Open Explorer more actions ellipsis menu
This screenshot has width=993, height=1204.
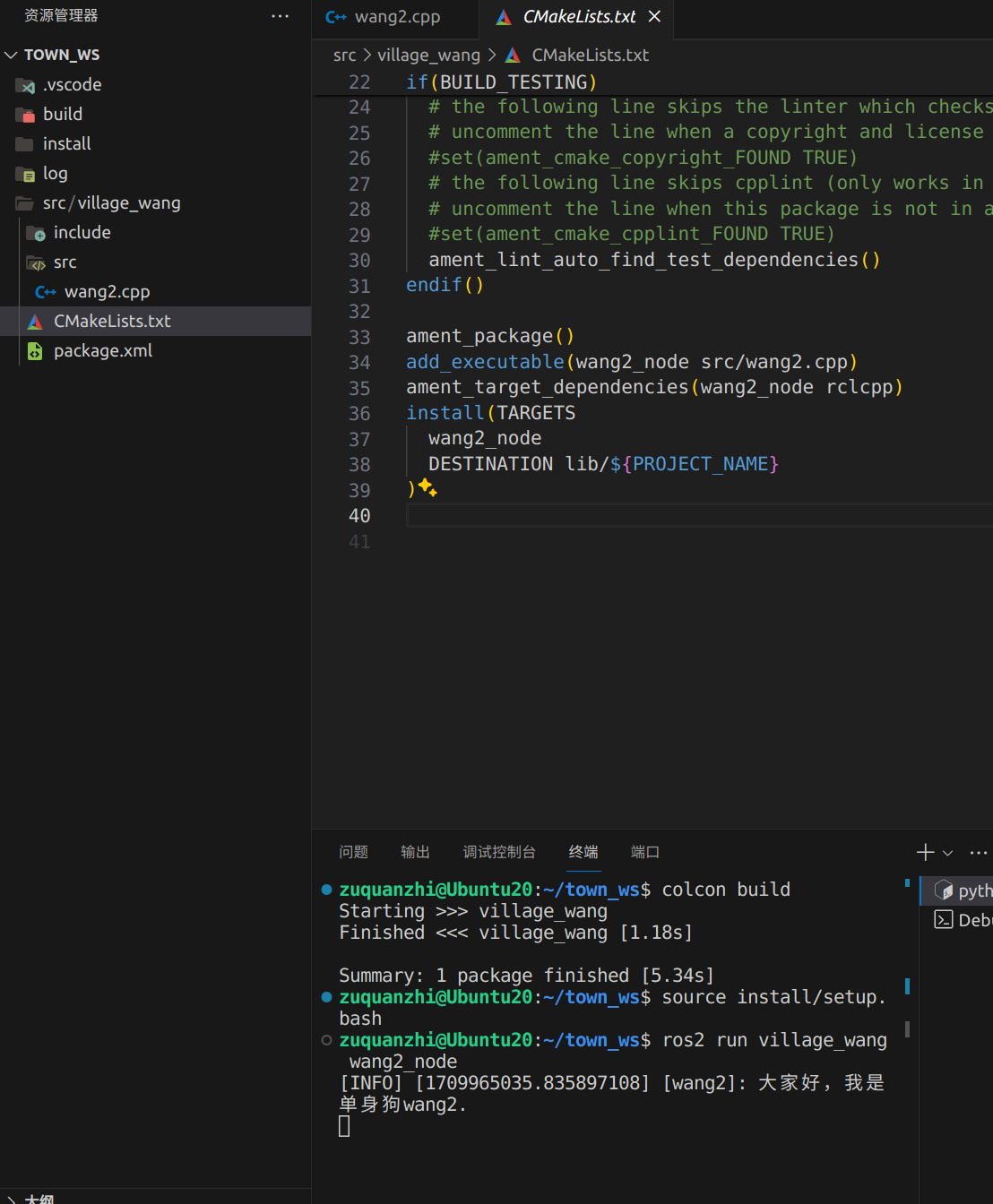[280, 16]
